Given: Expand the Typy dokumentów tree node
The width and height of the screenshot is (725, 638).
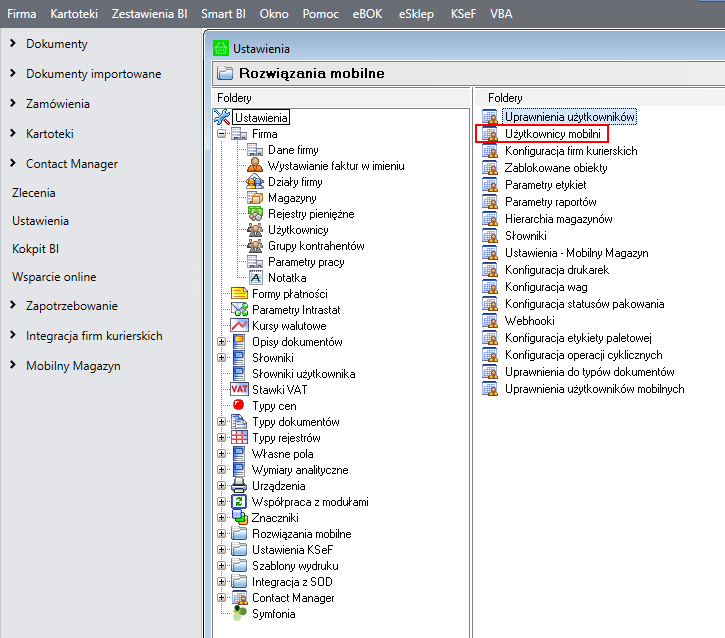Looking at the screenshot, I should coord(222,422).
